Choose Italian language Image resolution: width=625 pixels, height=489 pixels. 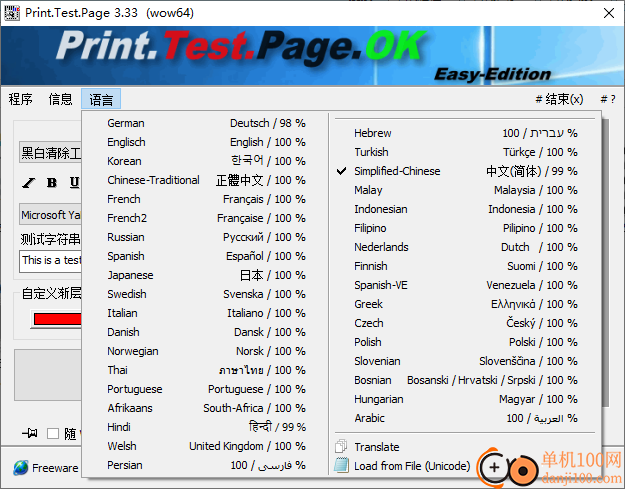[x=206, y=313]
